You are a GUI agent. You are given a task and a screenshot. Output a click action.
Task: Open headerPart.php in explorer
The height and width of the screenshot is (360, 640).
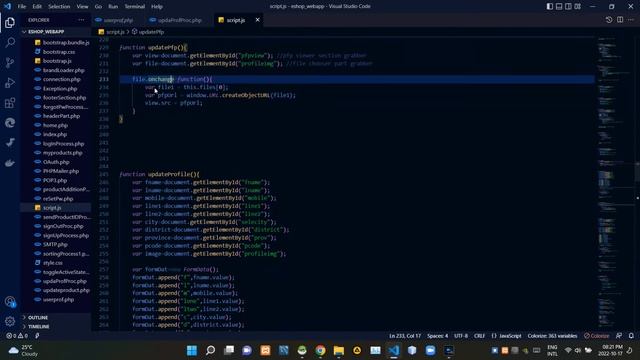61,116
